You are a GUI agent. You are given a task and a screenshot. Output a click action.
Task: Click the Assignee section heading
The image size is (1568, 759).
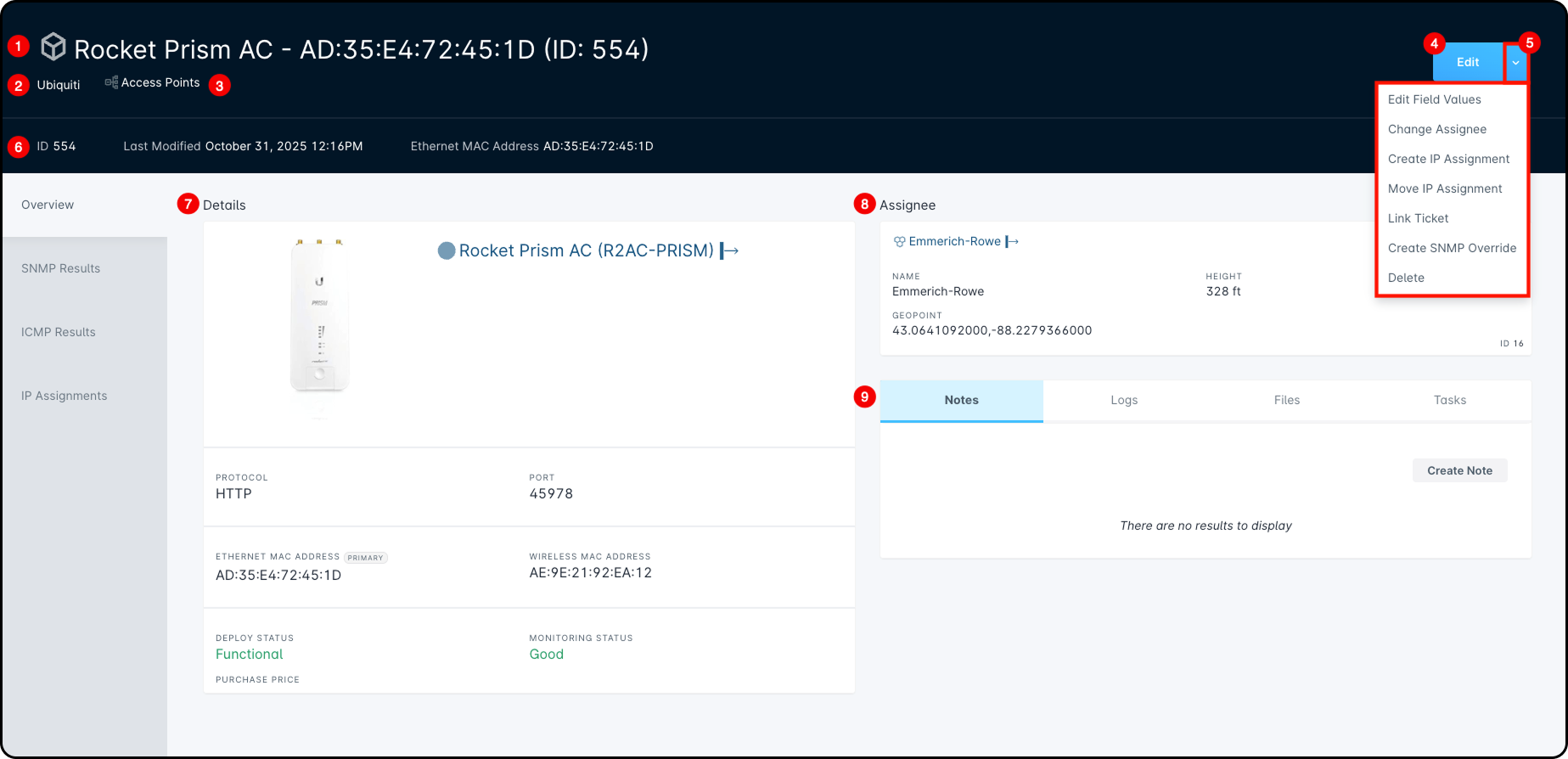(908, 205)
